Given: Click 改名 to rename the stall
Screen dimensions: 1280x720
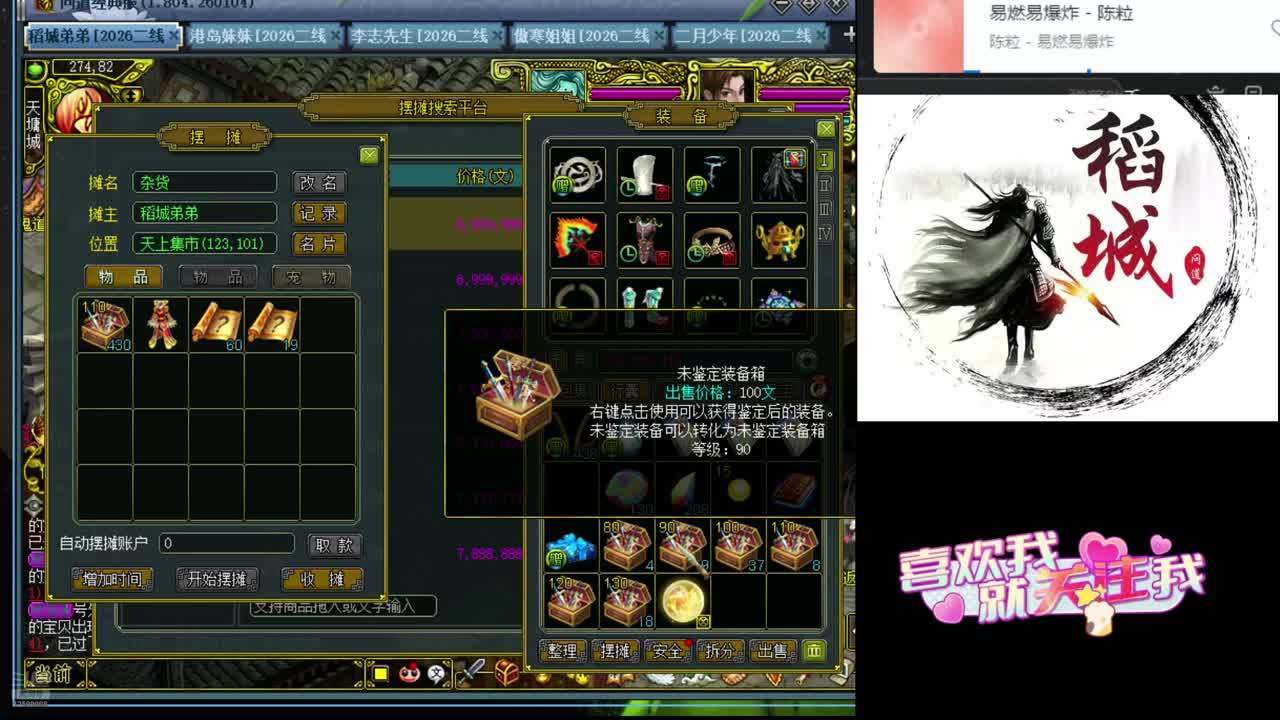Looking at the screenshot, I should coord(319,183).
